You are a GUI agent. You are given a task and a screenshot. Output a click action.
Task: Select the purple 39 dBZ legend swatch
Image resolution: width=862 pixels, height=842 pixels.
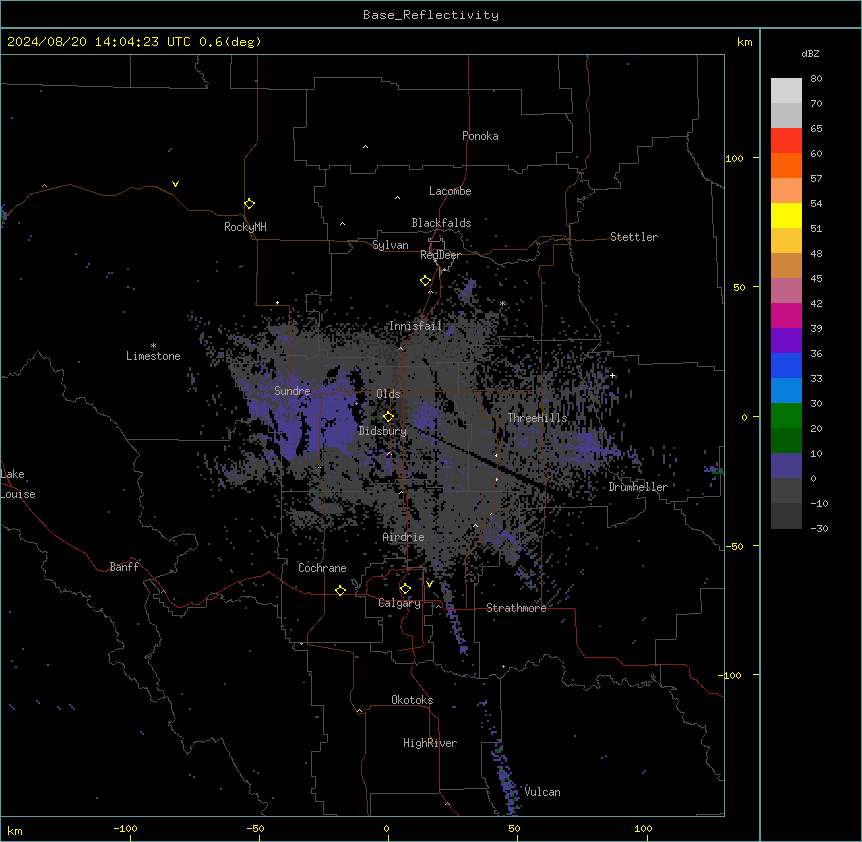click(786, 340)
